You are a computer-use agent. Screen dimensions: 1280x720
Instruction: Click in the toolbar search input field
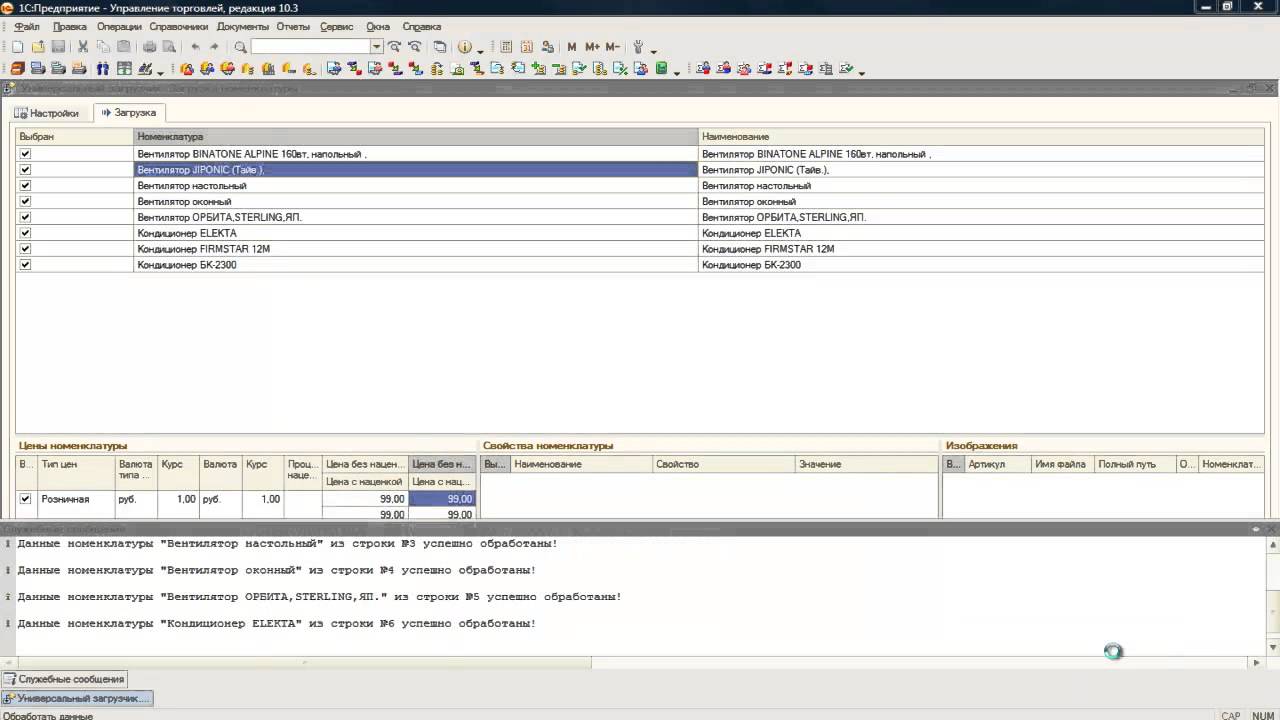click(311, 47)
